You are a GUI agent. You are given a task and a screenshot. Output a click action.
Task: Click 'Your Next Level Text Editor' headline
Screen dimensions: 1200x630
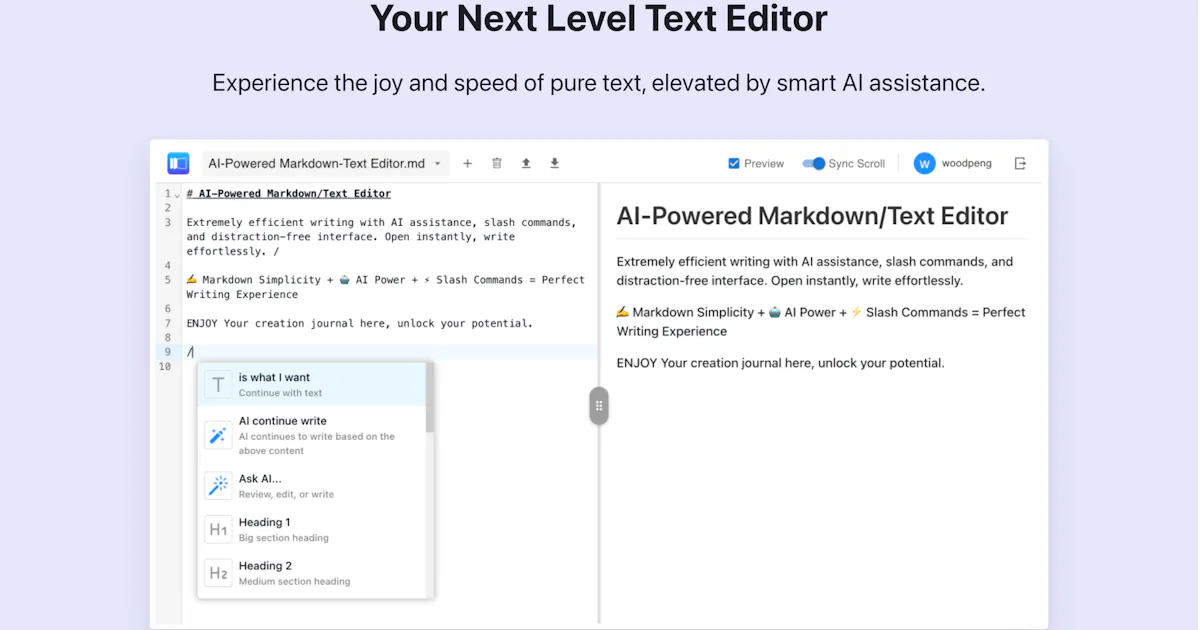(x=599, y=18)
